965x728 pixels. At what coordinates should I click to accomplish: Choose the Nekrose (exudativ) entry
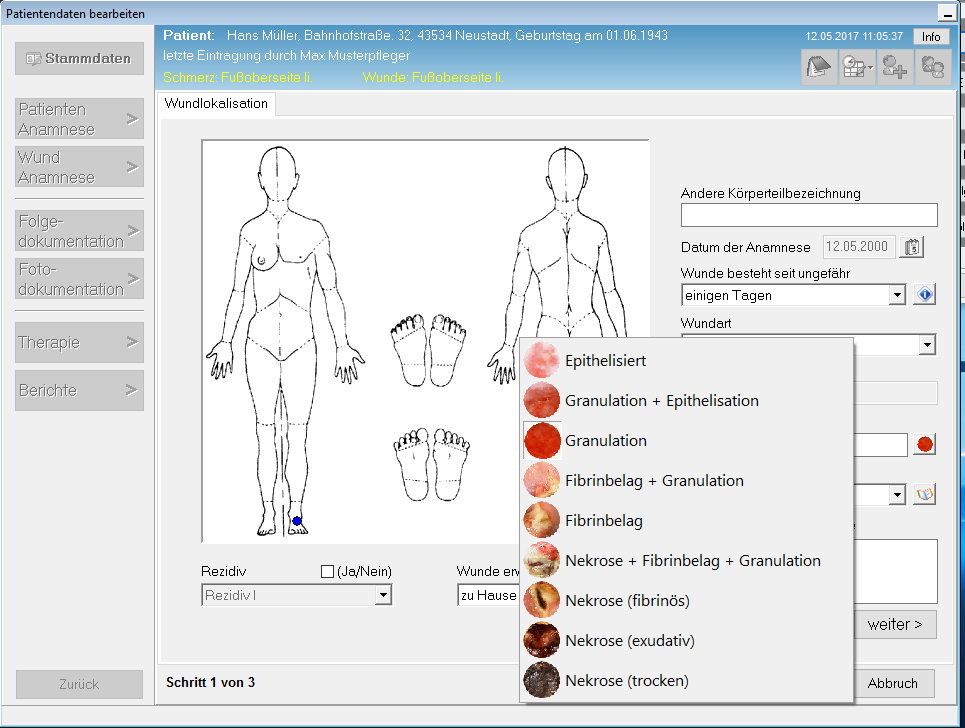tap(687, 641)
